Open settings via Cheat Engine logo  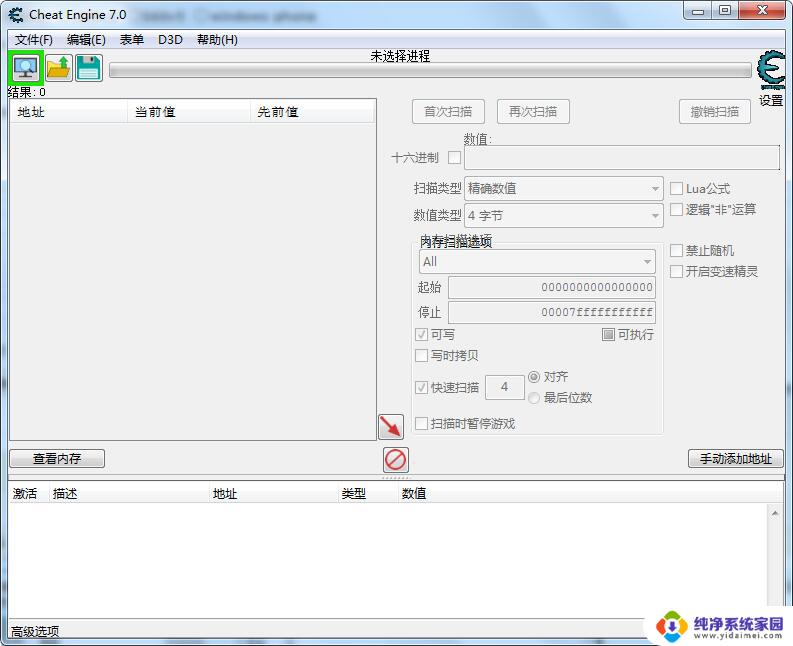[771, 72]
